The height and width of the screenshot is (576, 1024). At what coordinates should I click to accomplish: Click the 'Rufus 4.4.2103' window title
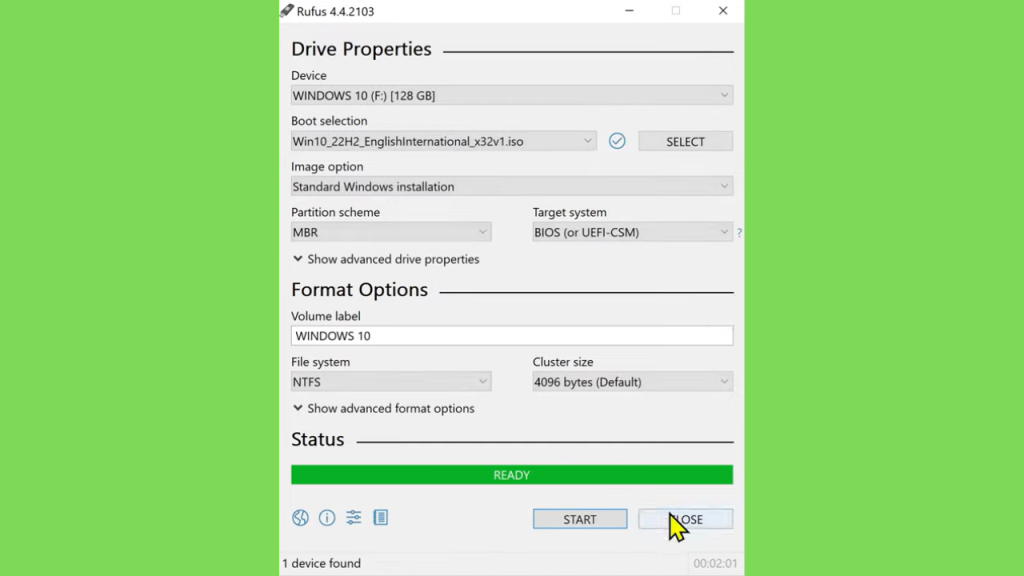click(335, 11)
